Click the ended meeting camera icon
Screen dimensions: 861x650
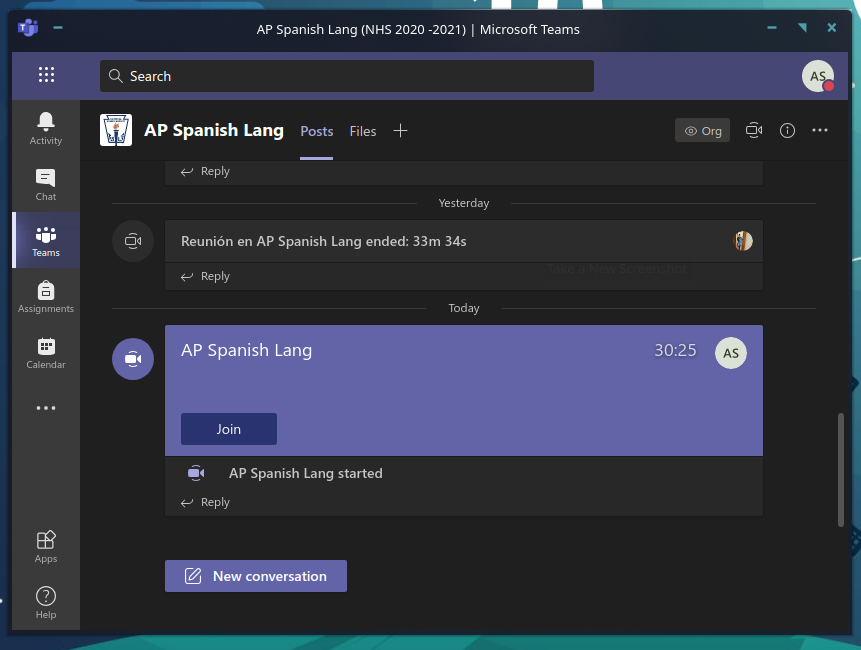point(133,241)
